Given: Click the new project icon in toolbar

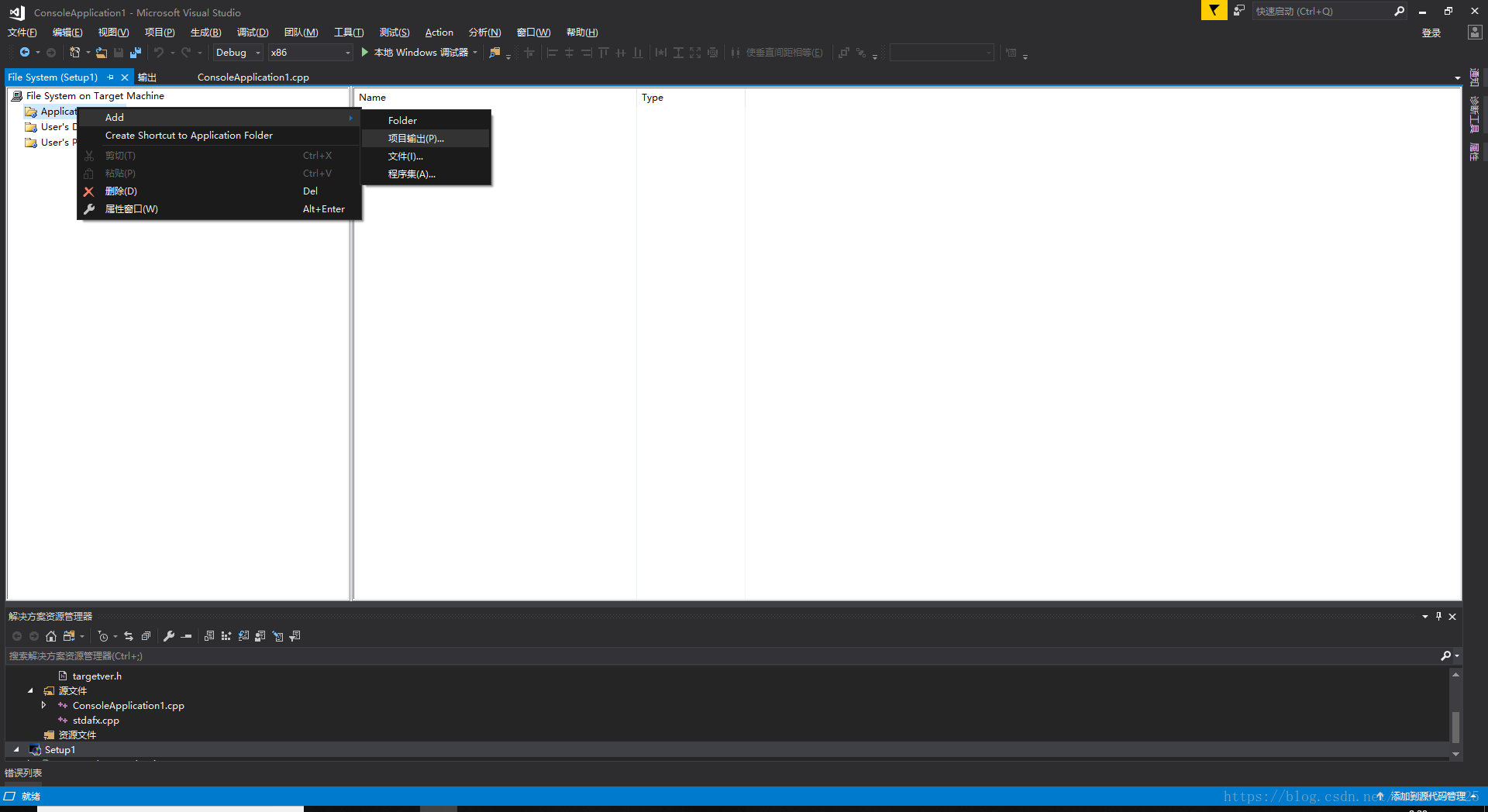Looking at the screenshot, I should pyautogui.click(x=74, y=53).
